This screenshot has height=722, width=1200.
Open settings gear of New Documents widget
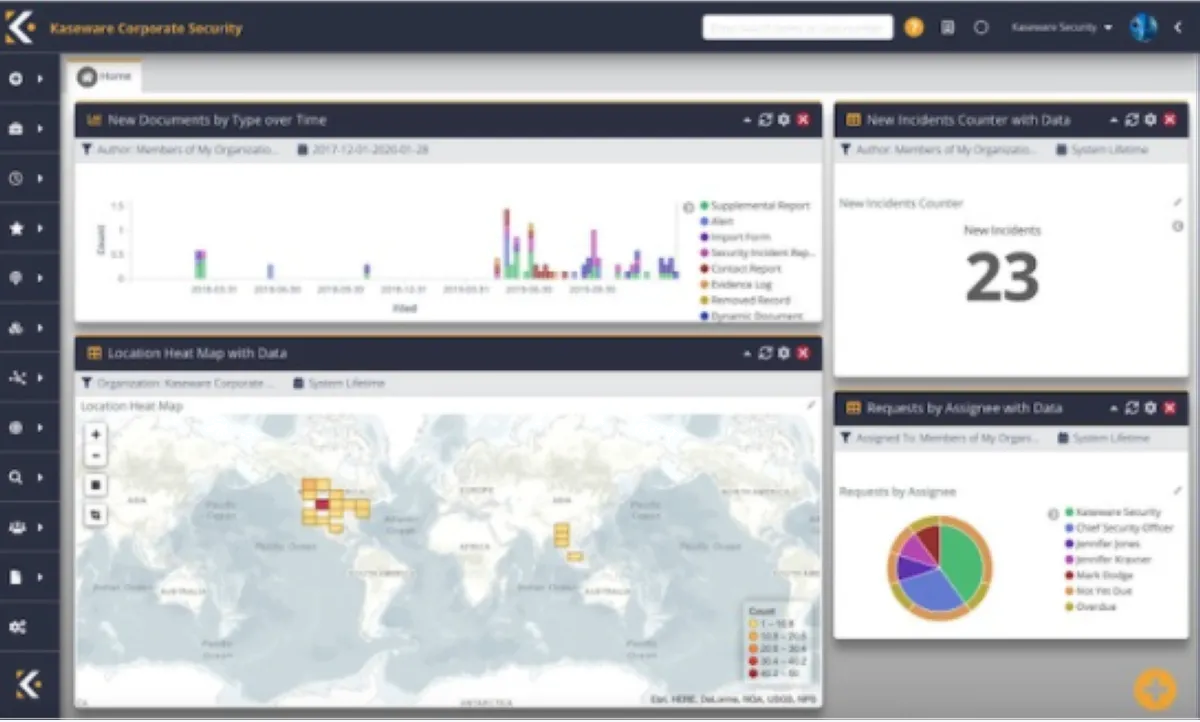point(783,119)
